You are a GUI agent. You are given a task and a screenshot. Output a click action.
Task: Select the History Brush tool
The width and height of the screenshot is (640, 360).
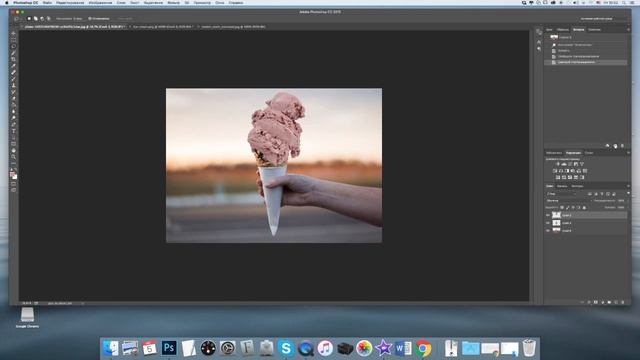[x=13, y=92]
